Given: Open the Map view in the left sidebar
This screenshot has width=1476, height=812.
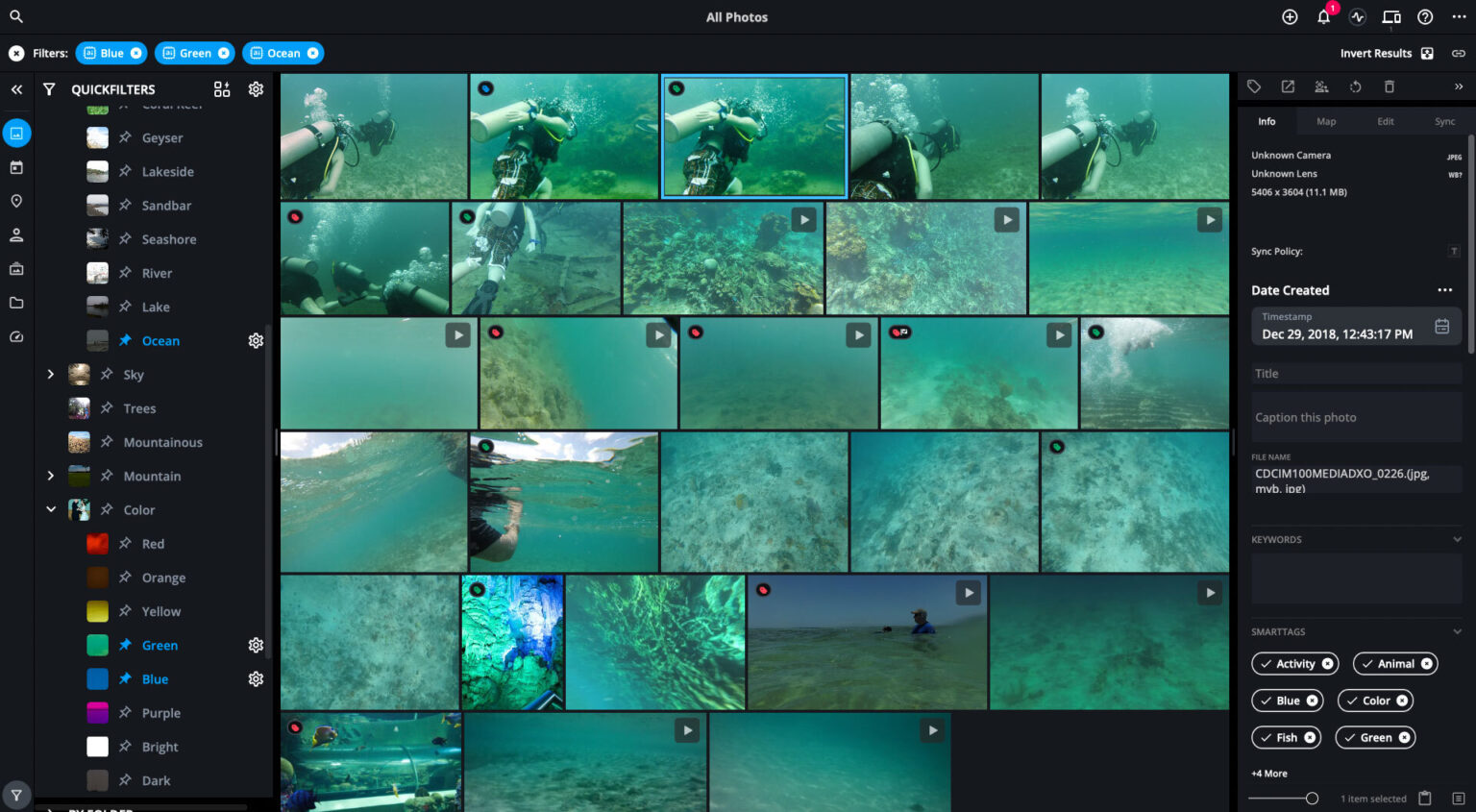Looking at the screenshot, I should [15, 201].
